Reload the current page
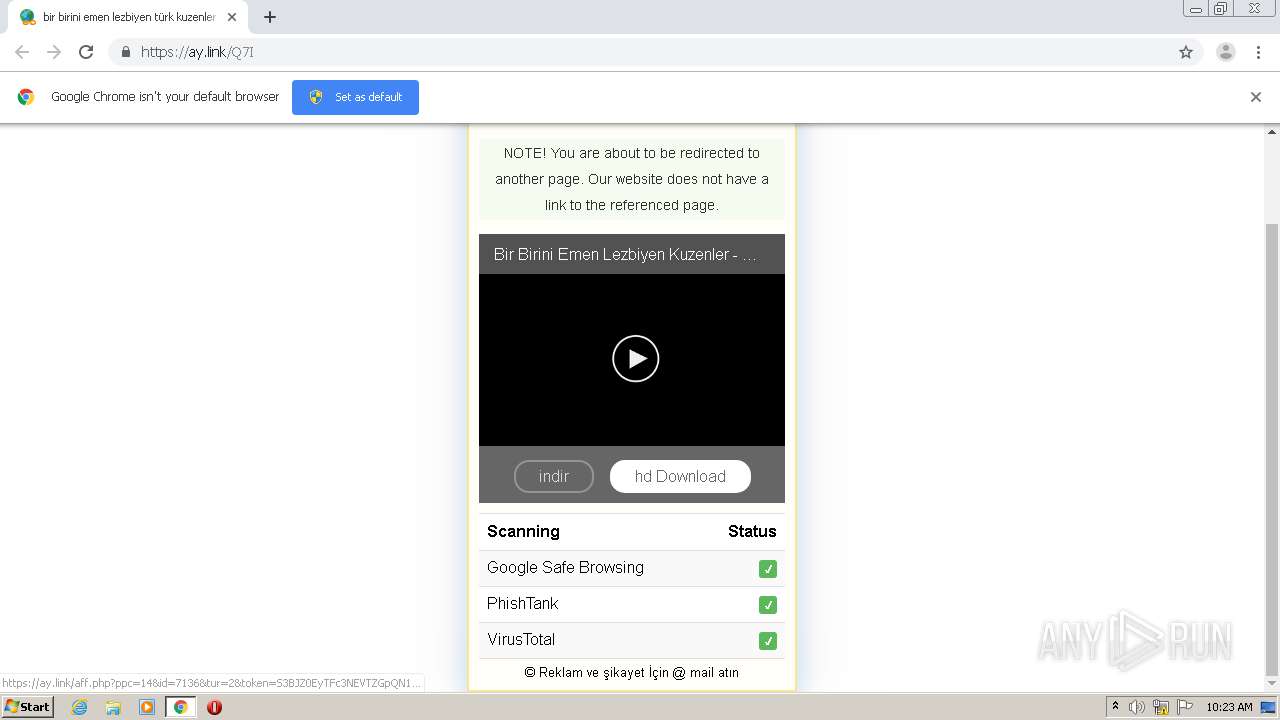Viewport: 1280px width, 720px height. [86, 52]
